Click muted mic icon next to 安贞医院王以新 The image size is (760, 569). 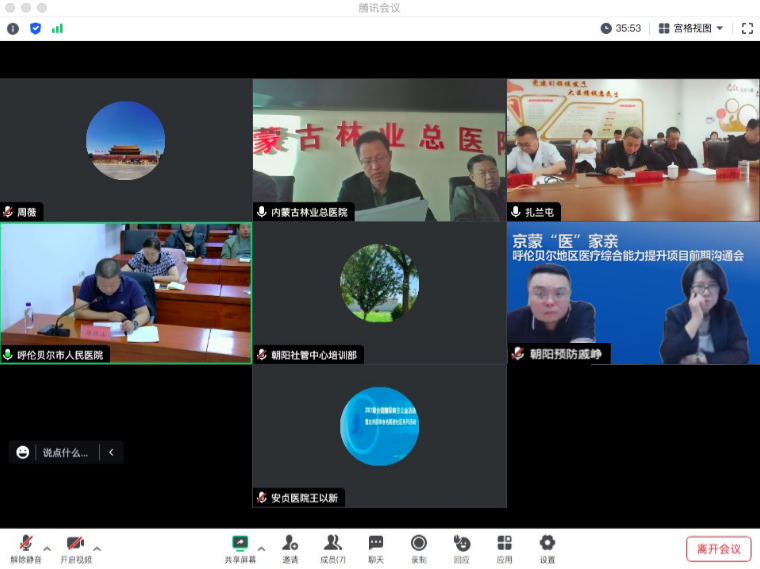point(262,498)
